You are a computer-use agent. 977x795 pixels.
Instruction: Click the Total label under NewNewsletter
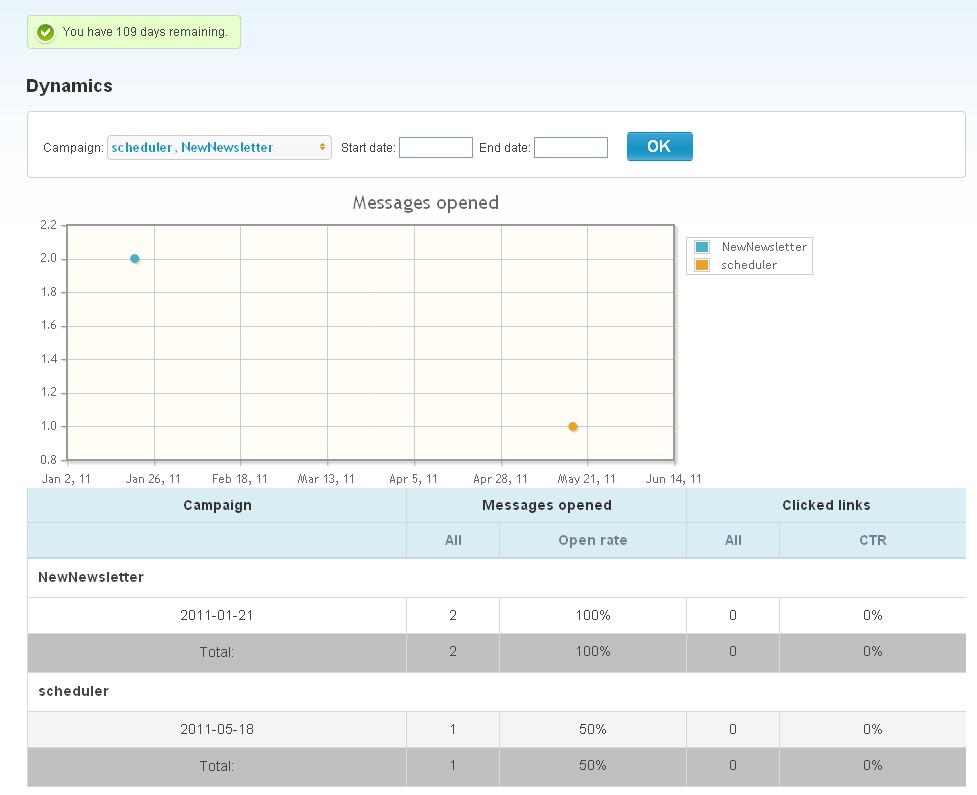point(217,652)
